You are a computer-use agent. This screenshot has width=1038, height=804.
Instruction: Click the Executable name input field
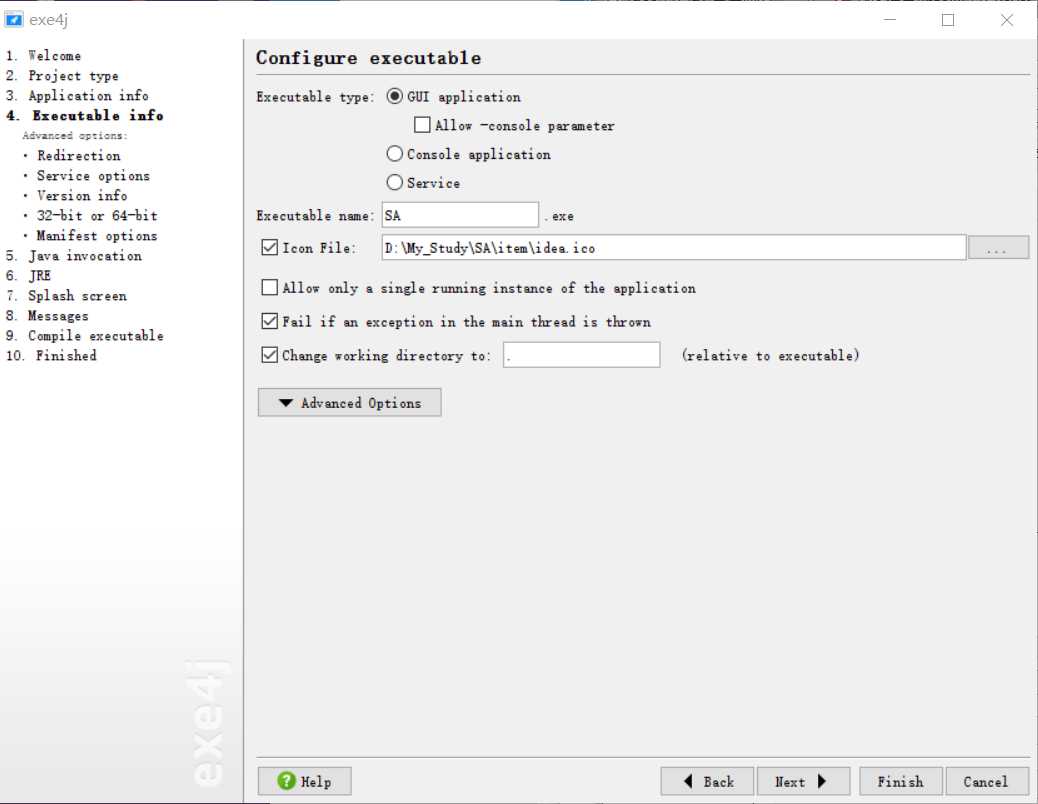(460, 215)
